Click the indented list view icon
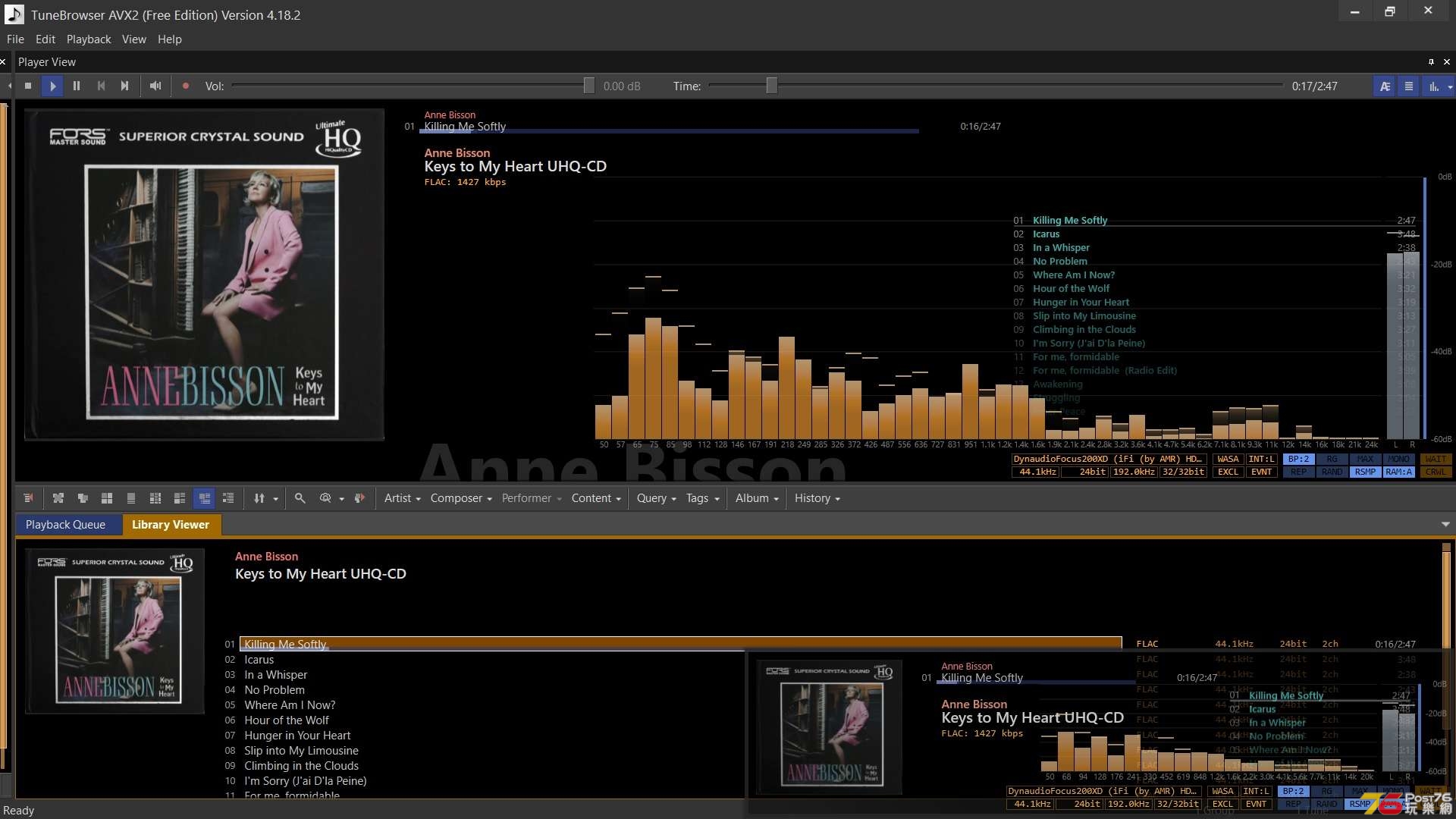The width and height of the screenshot is (1456, 819). click(x=228, y=498)
